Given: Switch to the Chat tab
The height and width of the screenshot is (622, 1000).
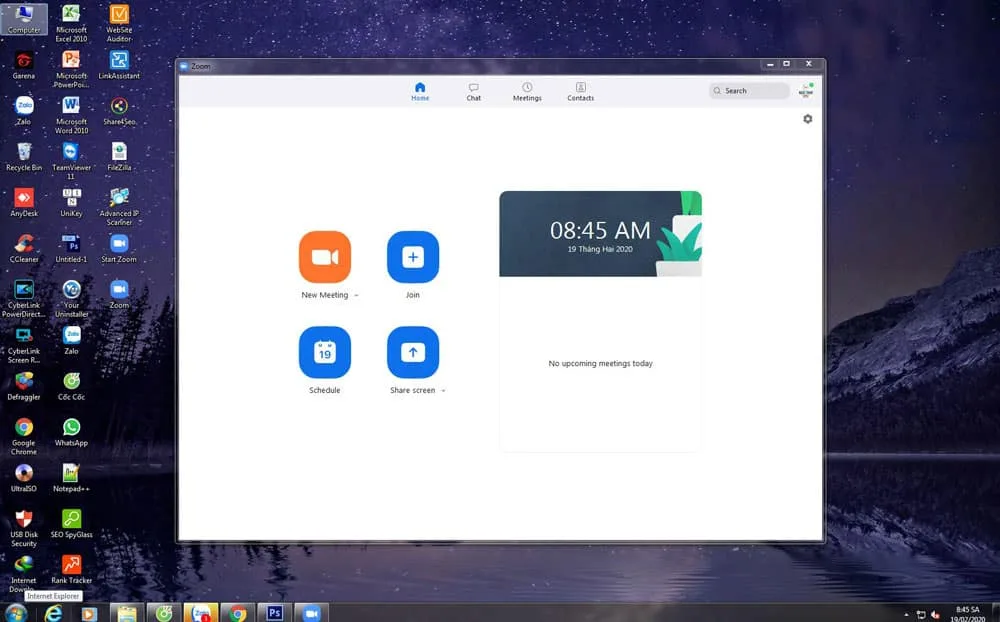Looking at the screenshot, I should 473,91.
